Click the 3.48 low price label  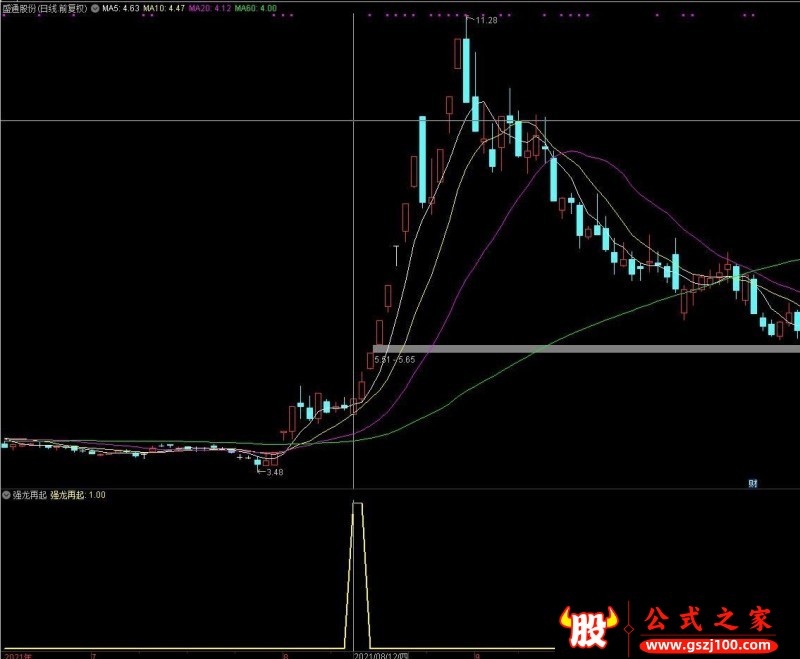coord(275,472)
